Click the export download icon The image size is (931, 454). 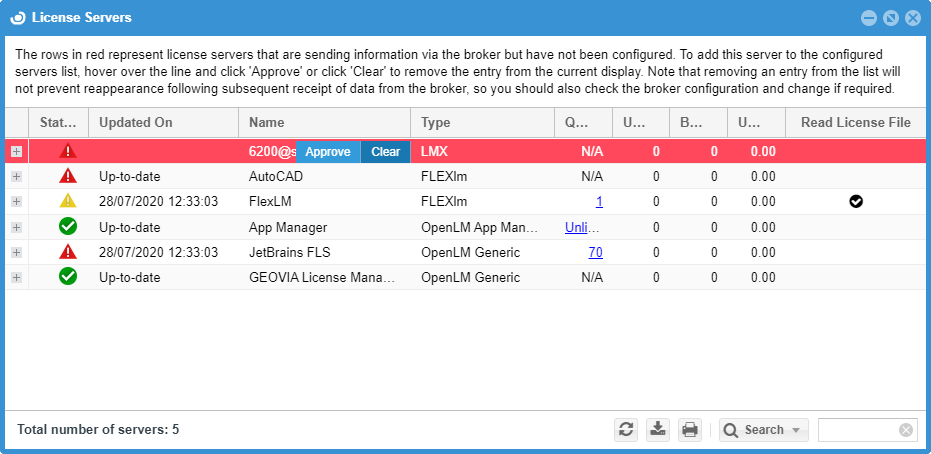tap(658, 430)
